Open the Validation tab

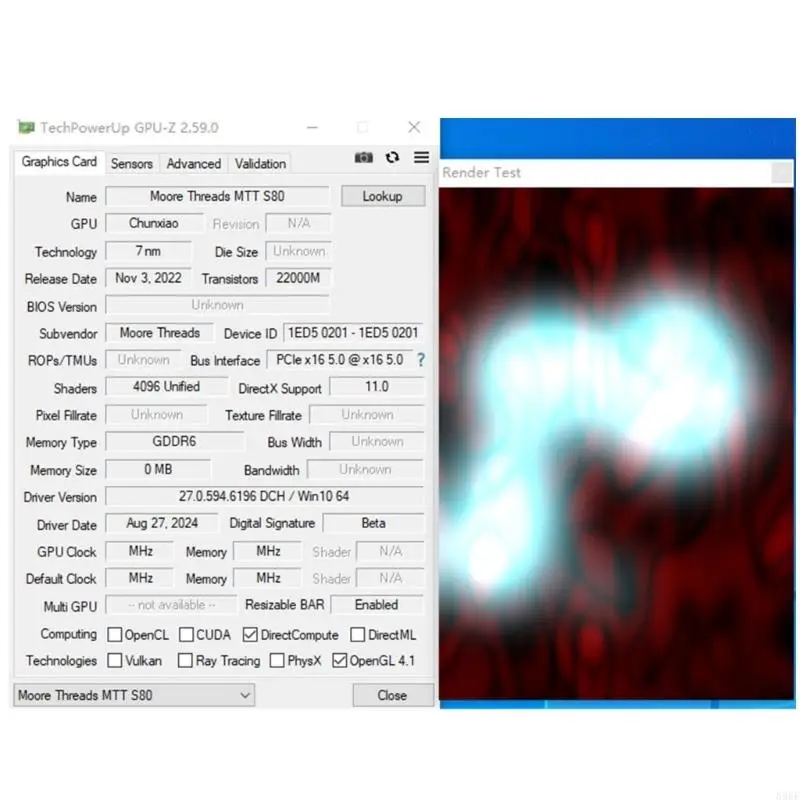pyautogui.click(x=260, y=164)
